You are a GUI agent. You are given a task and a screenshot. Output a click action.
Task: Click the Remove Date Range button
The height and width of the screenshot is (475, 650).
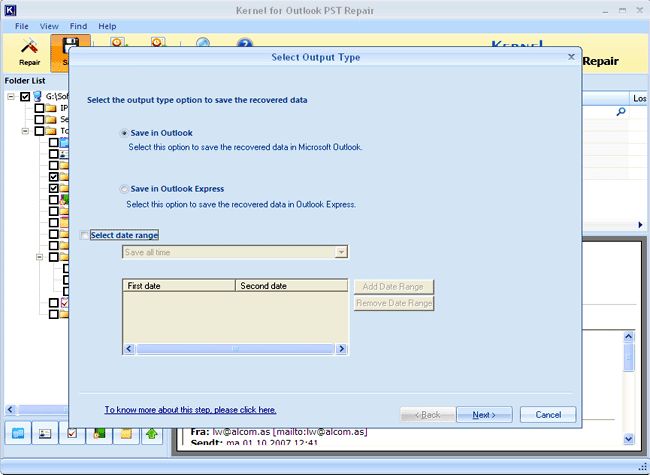point(394,303)
